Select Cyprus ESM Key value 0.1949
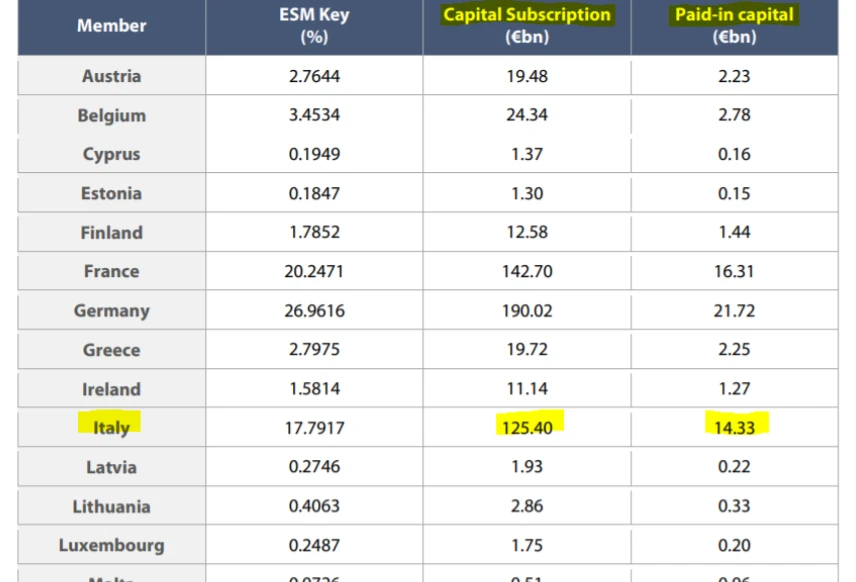The width and height of the screenshot is (856, 582). (x=314, y=154)
